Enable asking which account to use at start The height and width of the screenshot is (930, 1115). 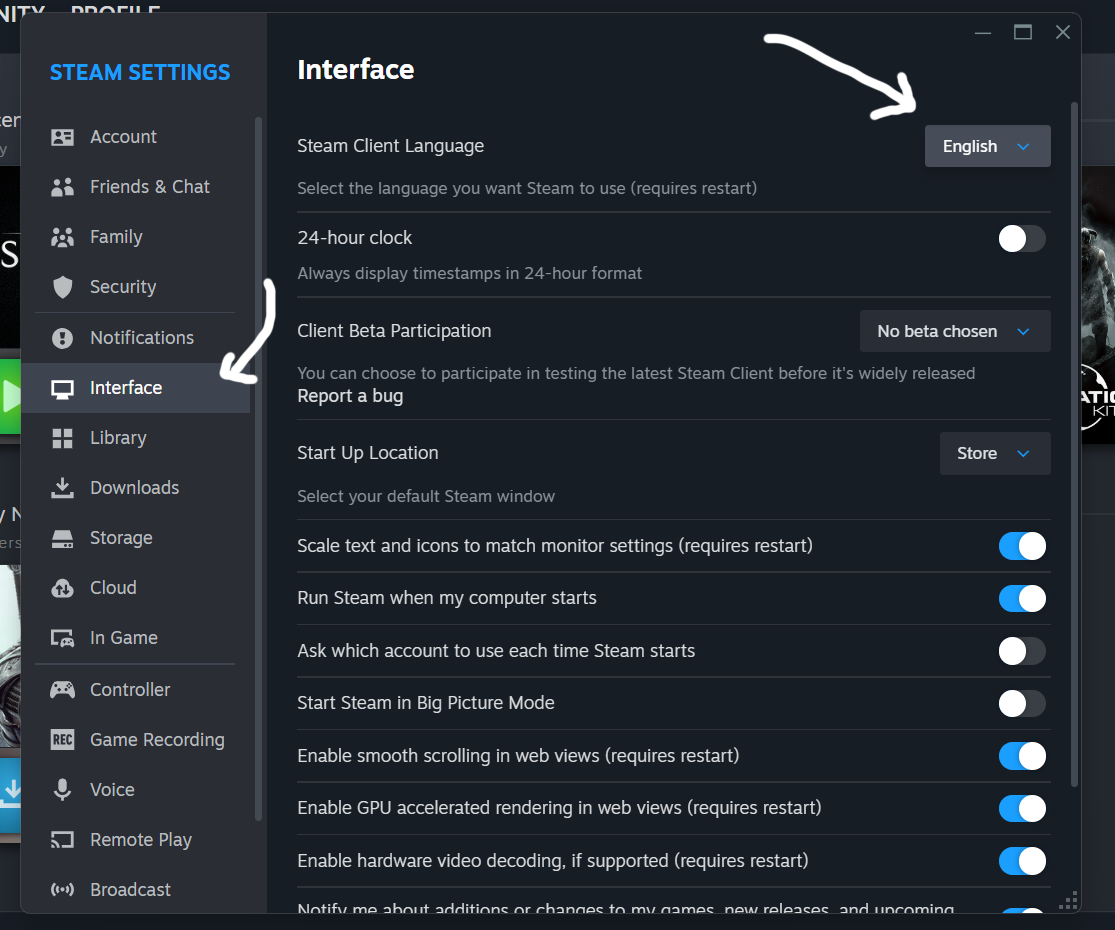[1022, 651]
